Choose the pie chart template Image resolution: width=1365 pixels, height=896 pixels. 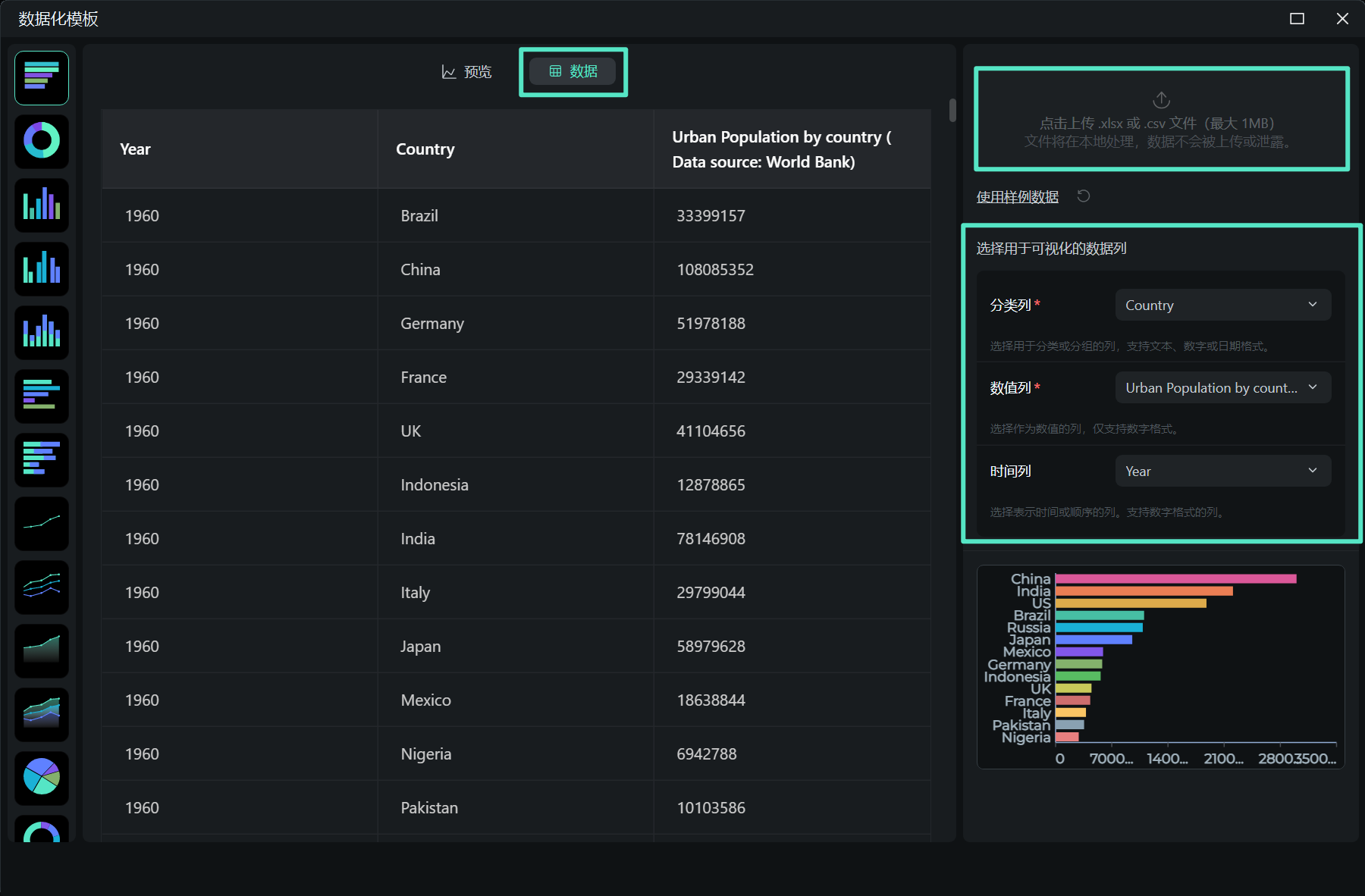click(x=42, y=778)
